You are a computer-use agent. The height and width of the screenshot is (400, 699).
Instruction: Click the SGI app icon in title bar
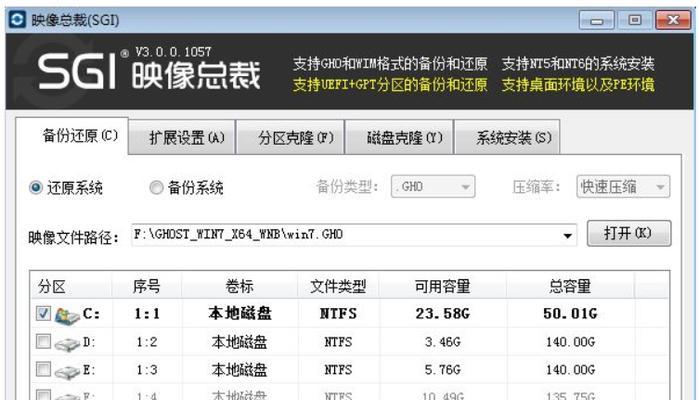(x=17, y=20)
